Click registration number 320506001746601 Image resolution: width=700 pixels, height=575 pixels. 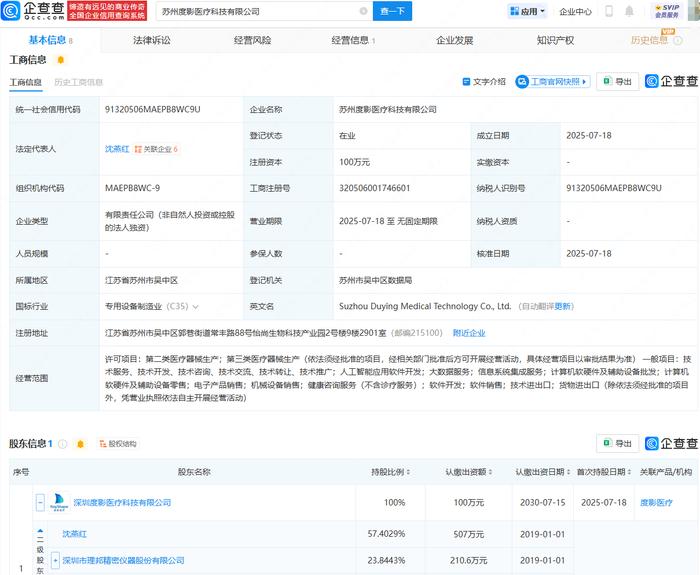pos(375,188)
